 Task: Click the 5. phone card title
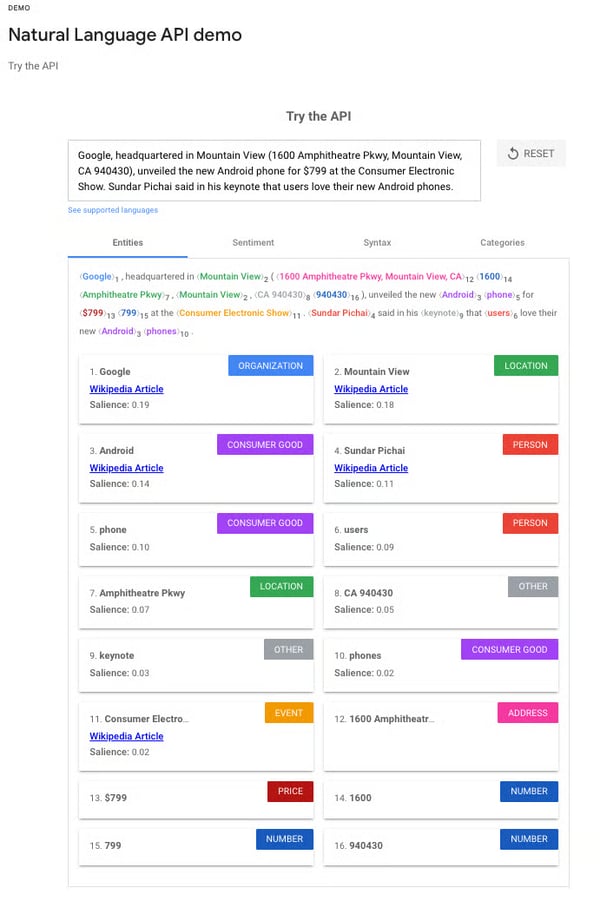coord(108,530)
